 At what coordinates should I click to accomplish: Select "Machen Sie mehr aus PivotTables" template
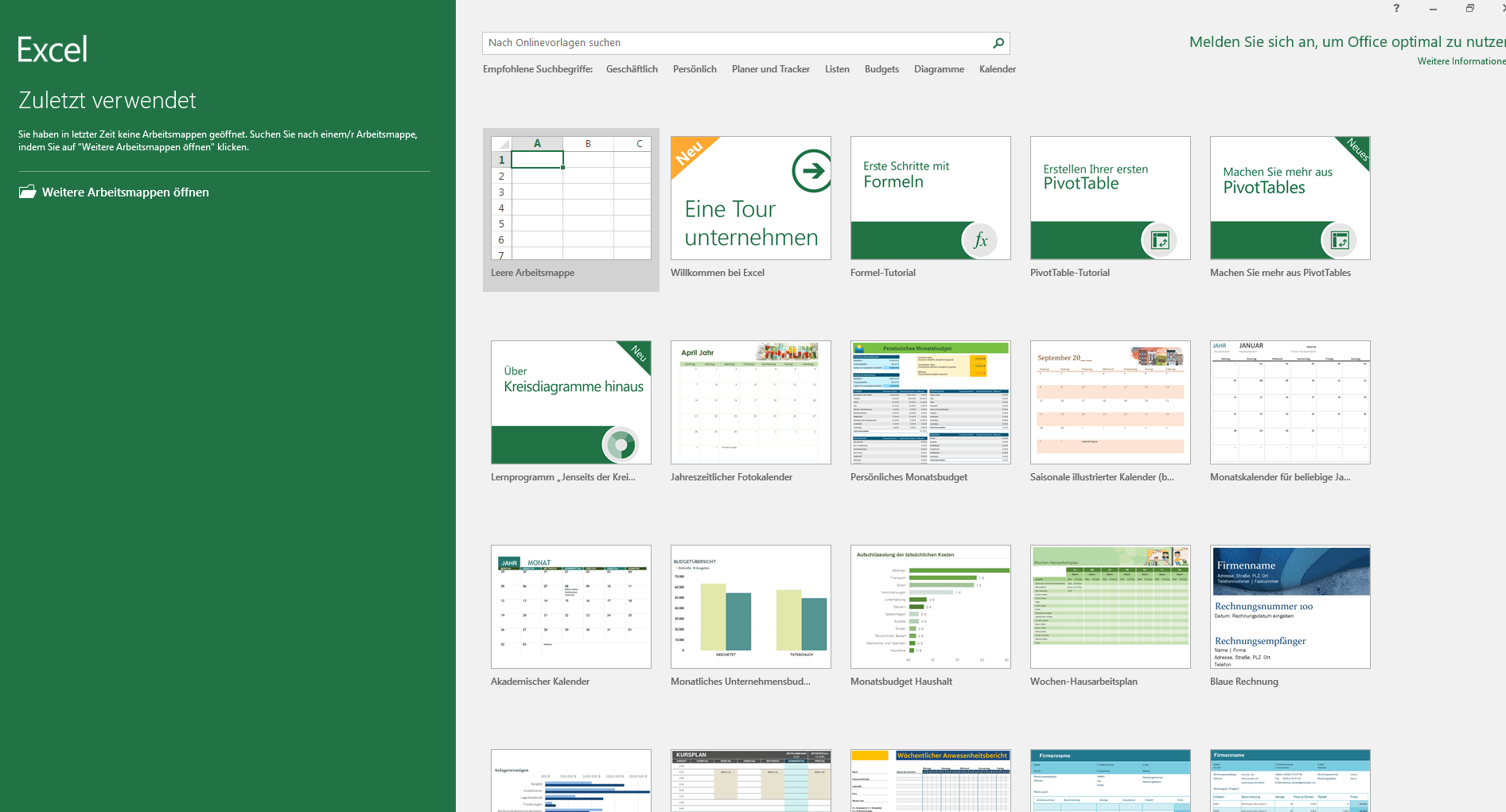point(1289,198)
